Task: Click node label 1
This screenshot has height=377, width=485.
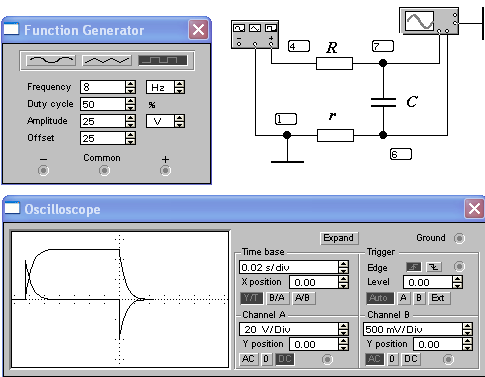Action: pos(286,119)
